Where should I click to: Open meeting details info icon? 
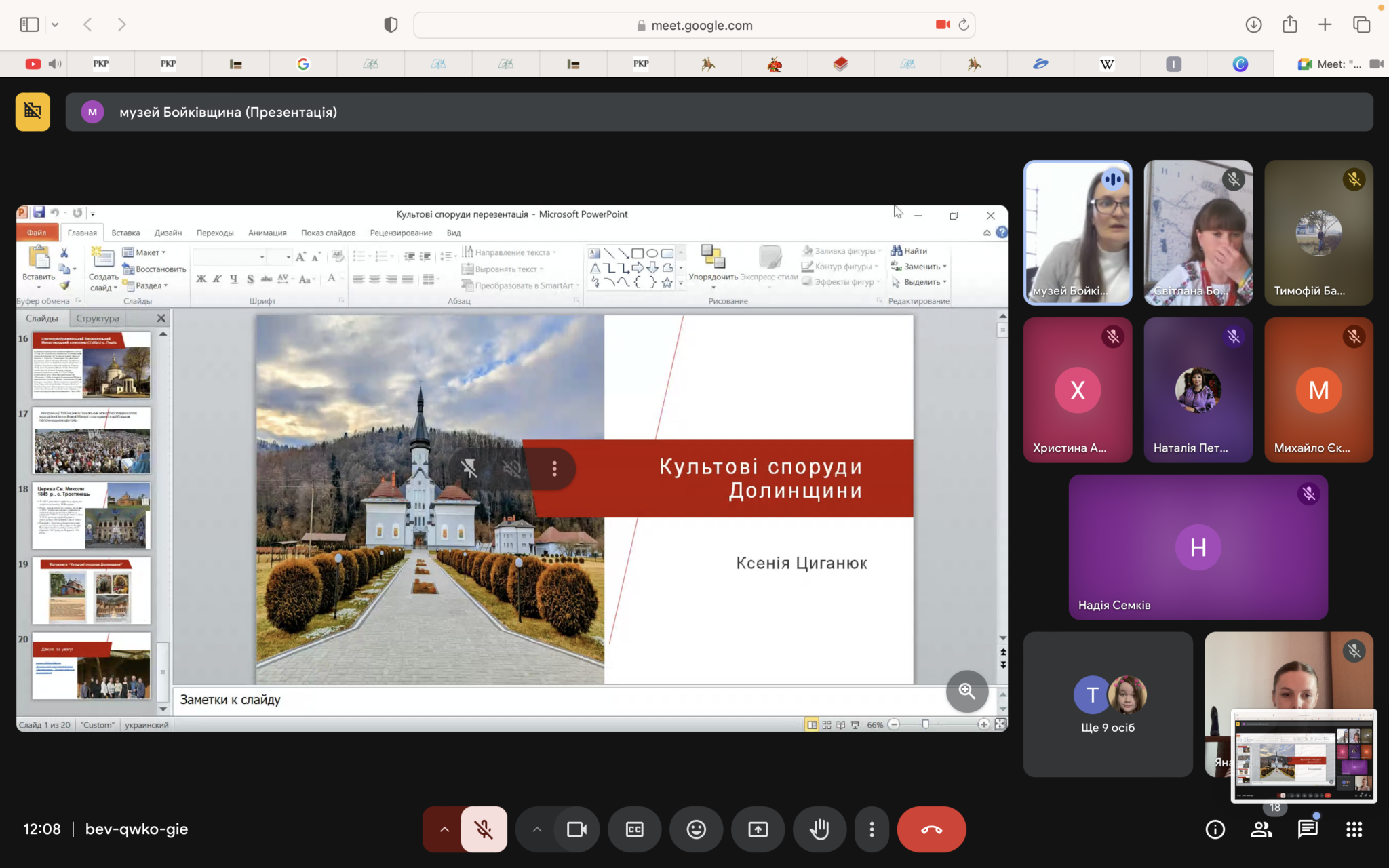pyautogui.click(x=1215, y=829)
